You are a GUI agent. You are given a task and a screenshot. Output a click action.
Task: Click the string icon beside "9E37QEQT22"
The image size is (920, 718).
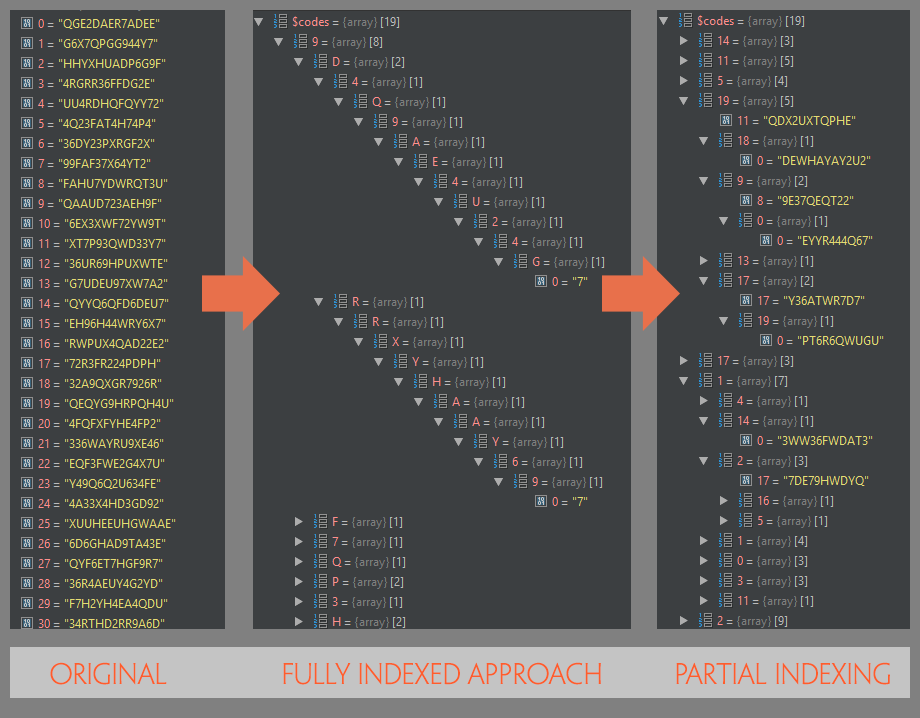746,201
